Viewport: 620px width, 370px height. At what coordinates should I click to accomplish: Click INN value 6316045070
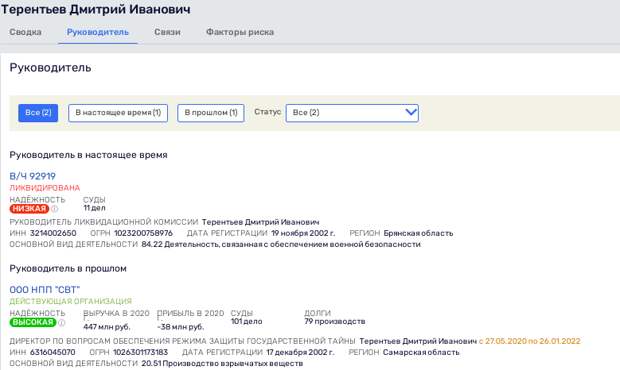53,352
